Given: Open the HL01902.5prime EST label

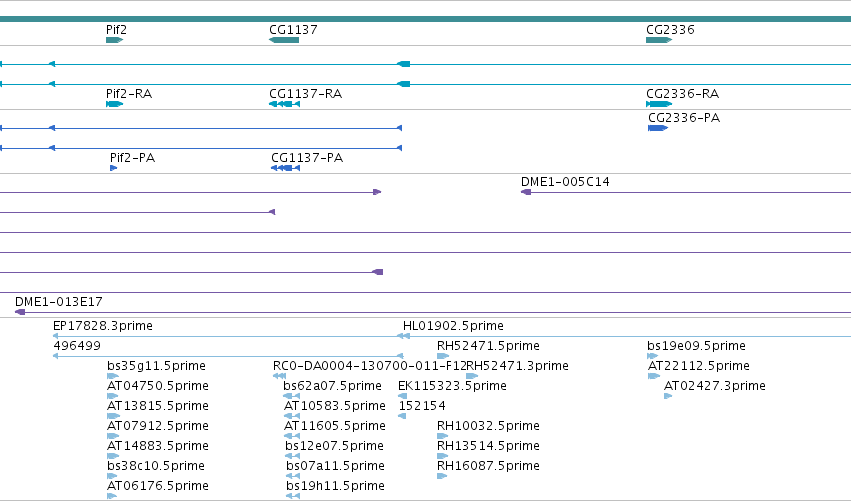Looking at the screenshot, I should [453, 326].
